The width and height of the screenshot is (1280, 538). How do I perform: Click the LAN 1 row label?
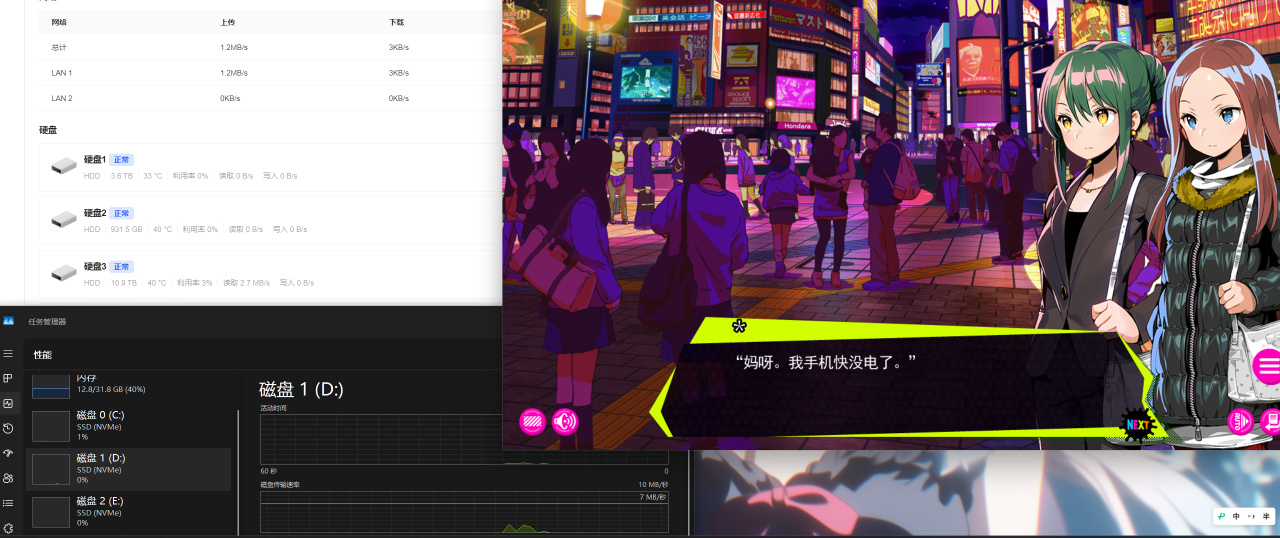(x=62, y=73)
